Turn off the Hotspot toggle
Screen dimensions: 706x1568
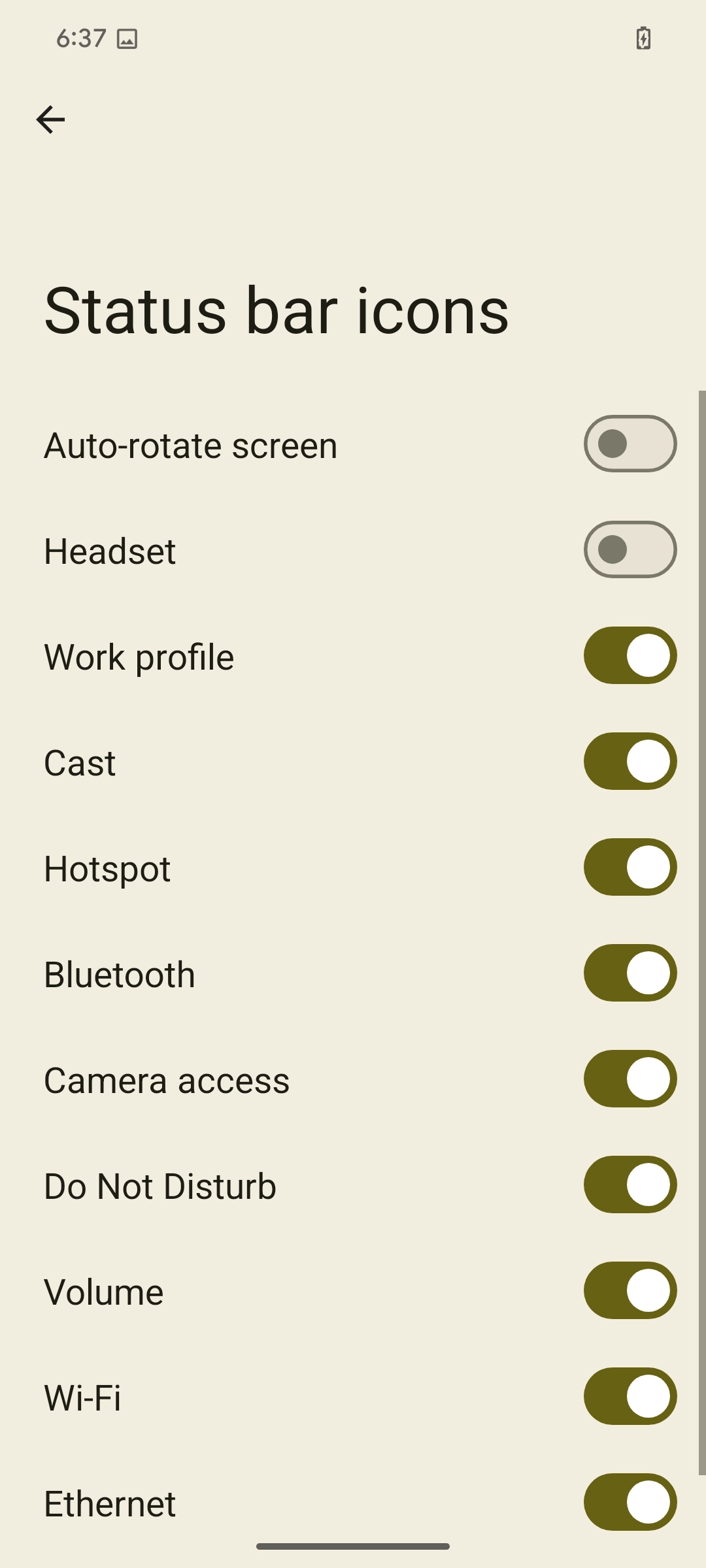(630, 867)
